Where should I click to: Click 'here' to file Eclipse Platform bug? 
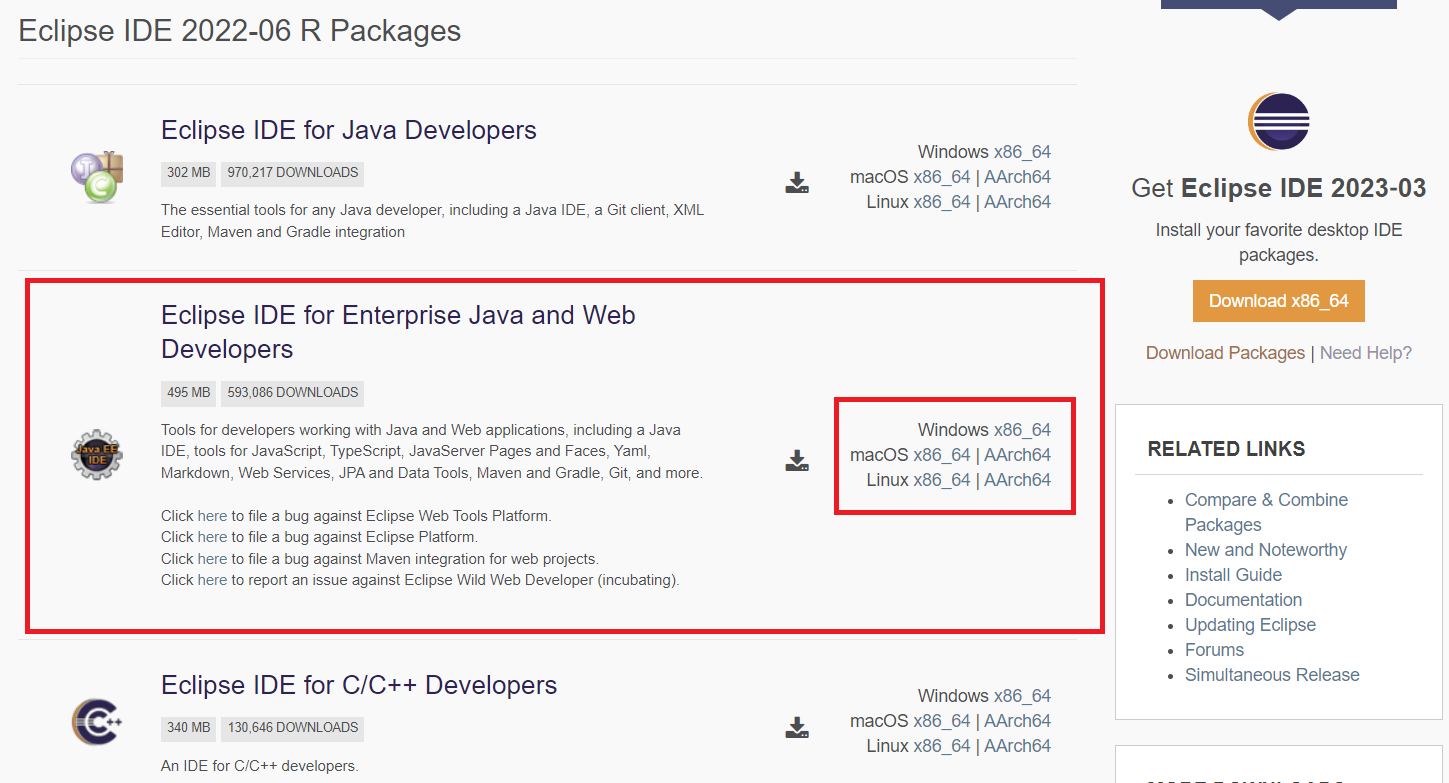pos(212,537)
